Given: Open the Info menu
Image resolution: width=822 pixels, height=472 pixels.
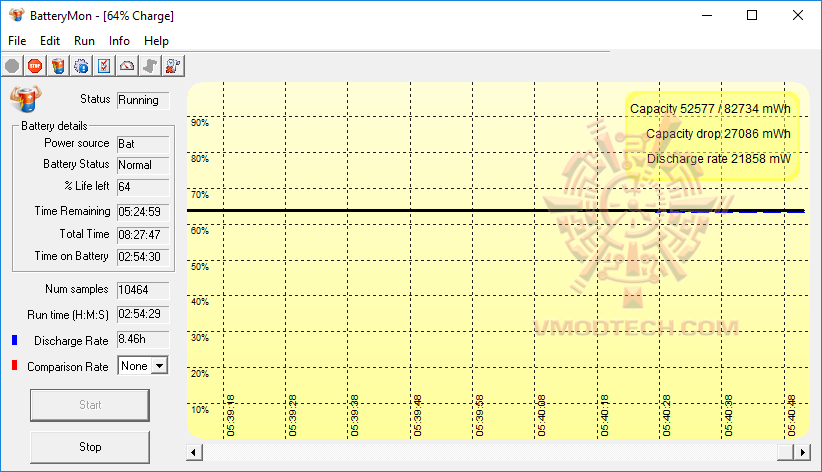Looking at the screenshot, I should [x=119, y=41].
